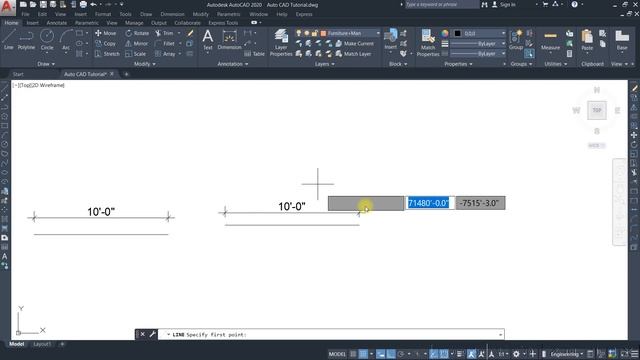Activate the Move command
The width and height of the screenshot is (640, 360).
pyautogui.click(x=105, y=33)
